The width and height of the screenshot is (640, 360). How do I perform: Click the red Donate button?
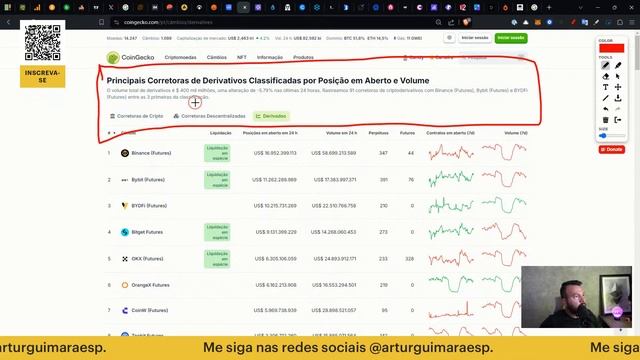coord(611,149)
